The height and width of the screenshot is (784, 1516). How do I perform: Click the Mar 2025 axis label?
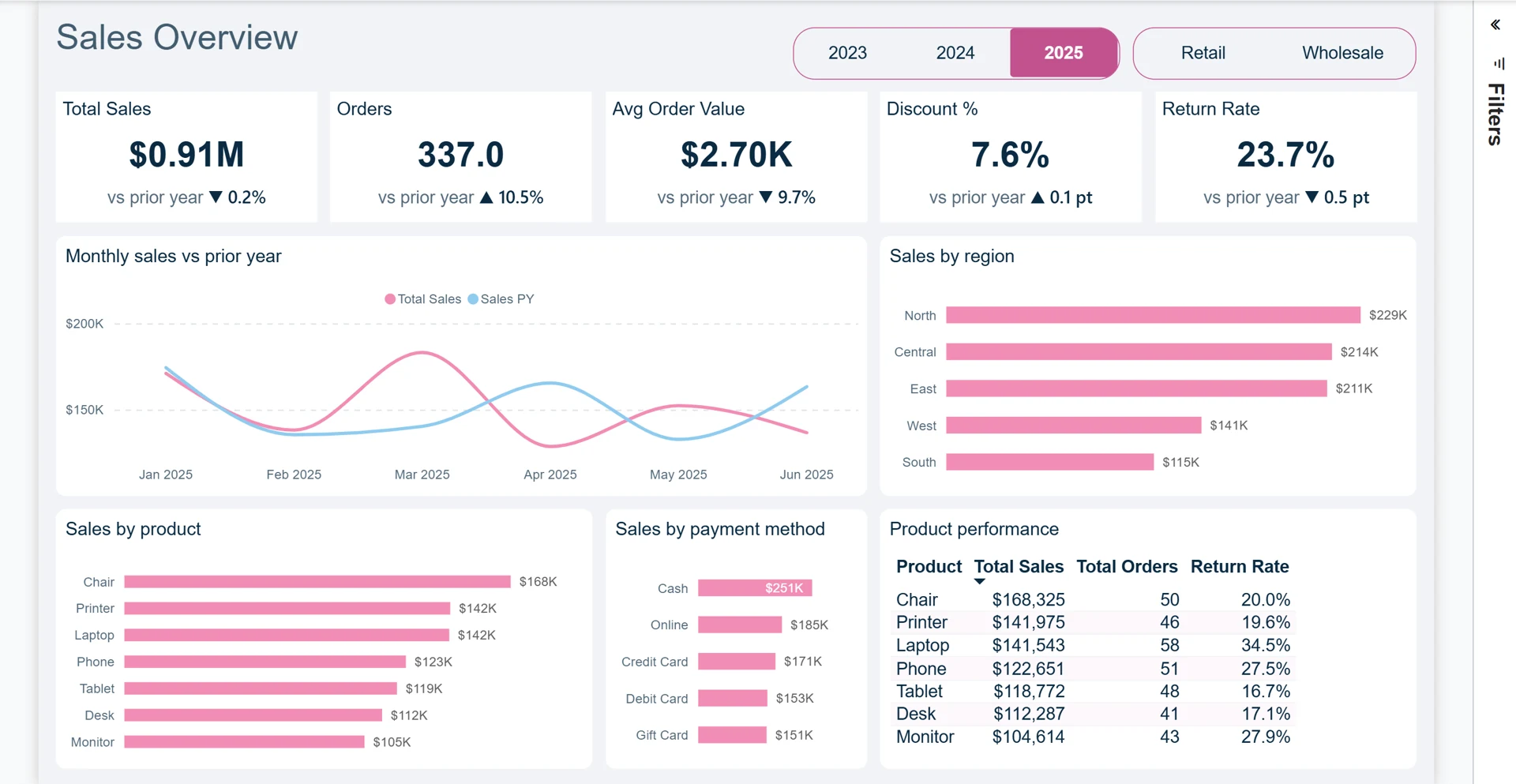click(x=422, y=475)
